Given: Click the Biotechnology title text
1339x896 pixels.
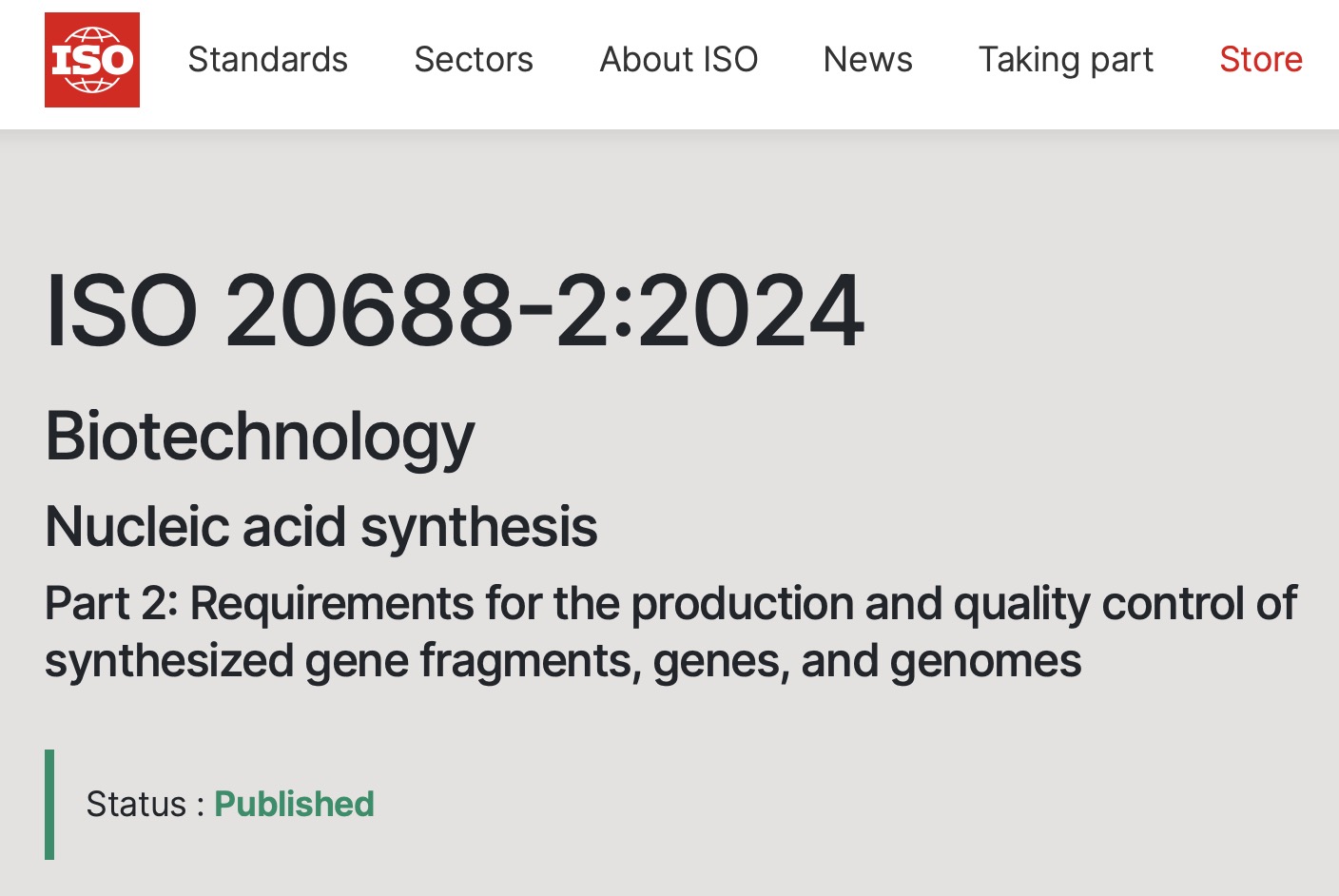Looking at the screenshot, I should click(x=260, y=437).
